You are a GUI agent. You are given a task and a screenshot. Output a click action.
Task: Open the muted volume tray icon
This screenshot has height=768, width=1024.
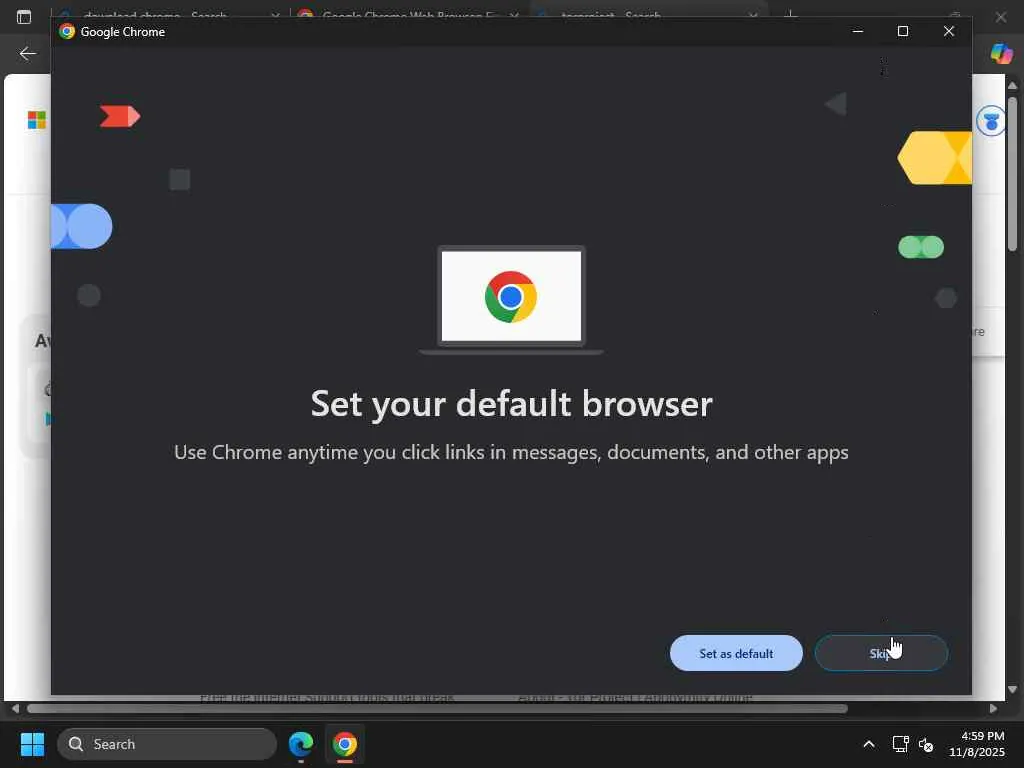(x=926, y=744)
